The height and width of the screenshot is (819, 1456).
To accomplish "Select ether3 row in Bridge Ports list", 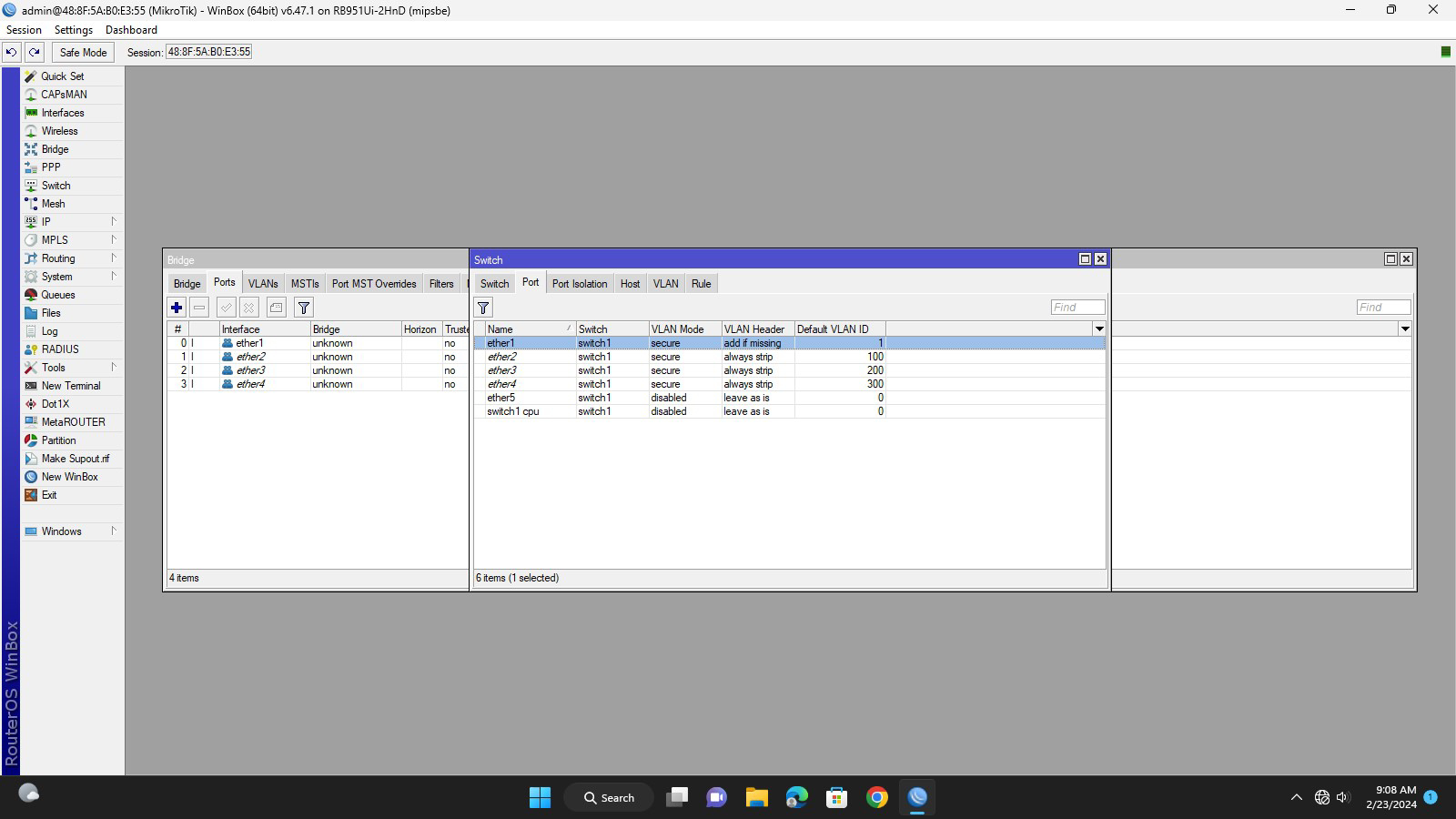I will [318, 370].
